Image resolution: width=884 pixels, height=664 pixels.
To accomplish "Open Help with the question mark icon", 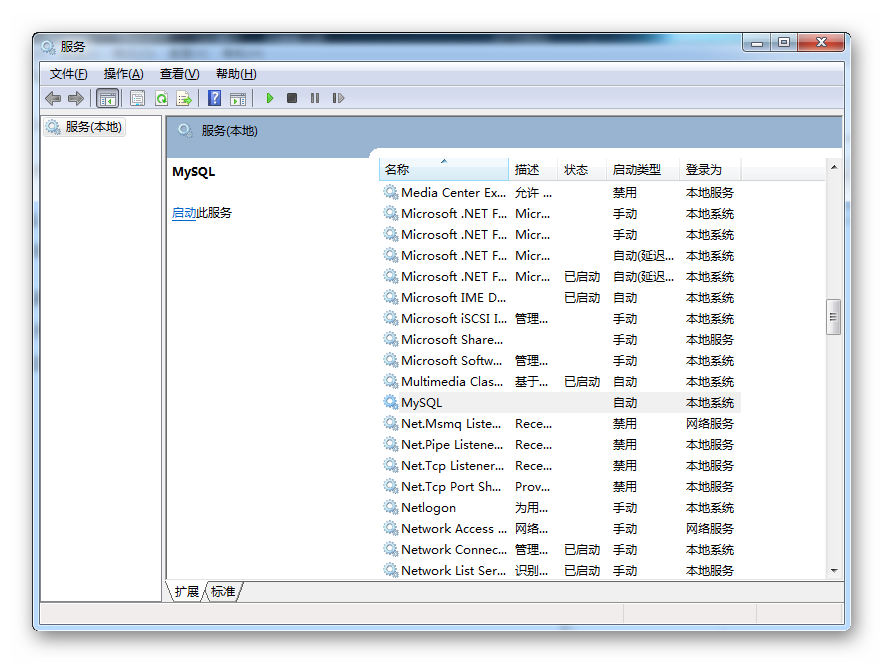I will pyautogui.click(x=214, y=98).
